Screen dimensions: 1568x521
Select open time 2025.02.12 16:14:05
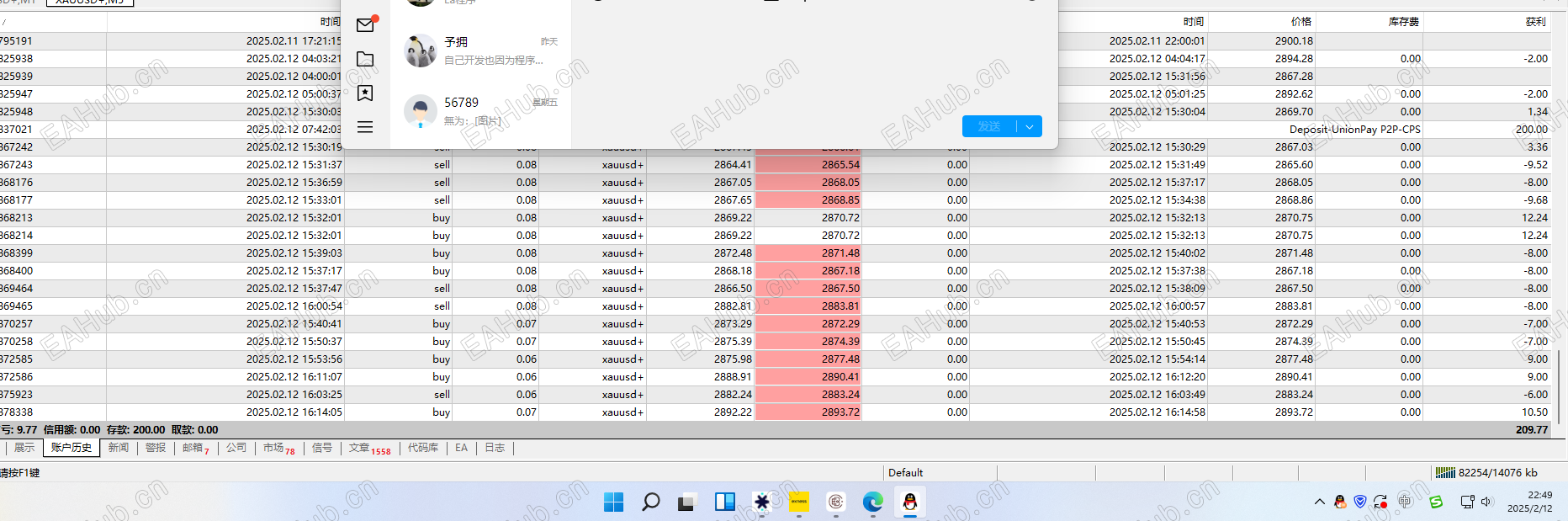coord(294,412)
